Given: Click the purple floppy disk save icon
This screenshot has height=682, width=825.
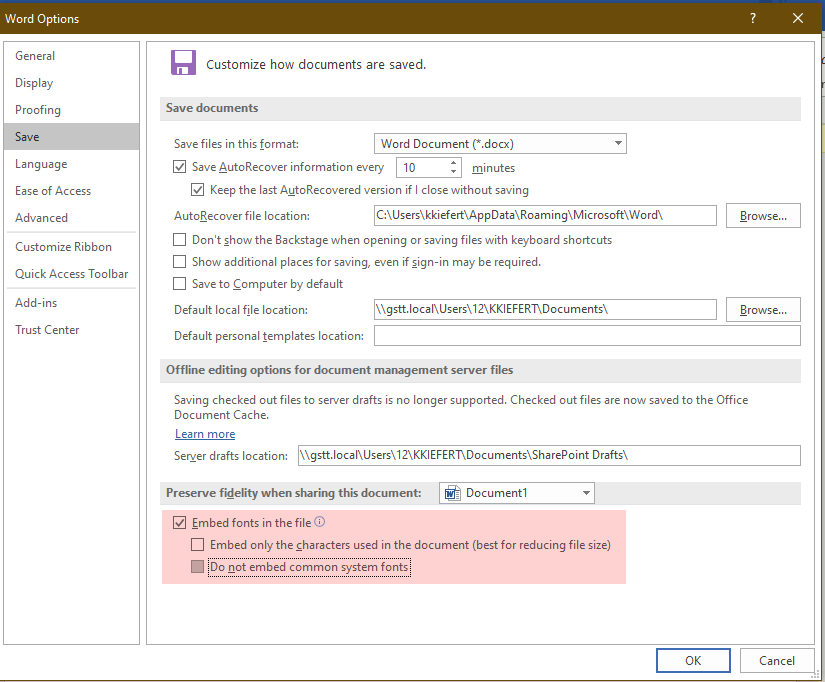Looking at the screenshot, I should [183, 63].
